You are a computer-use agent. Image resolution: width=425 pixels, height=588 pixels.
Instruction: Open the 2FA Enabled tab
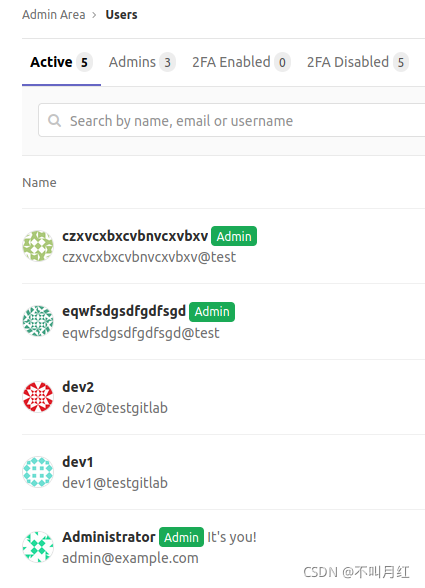(x=241, y=62)
